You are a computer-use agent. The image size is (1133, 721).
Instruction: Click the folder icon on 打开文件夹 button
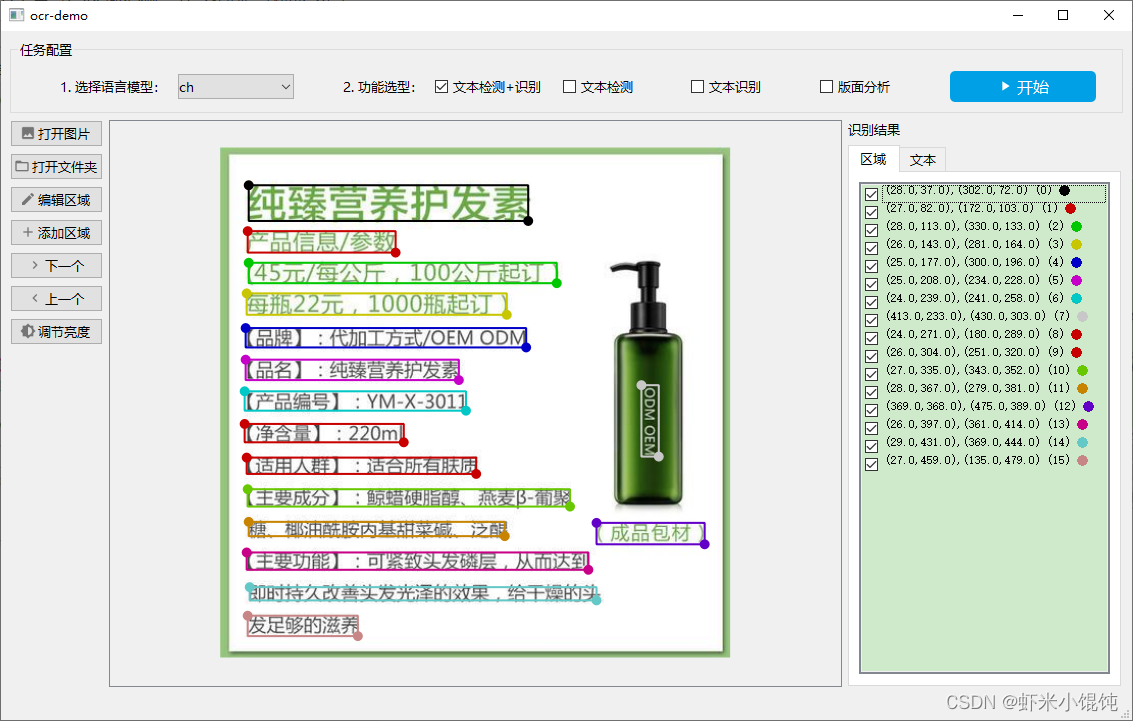[x=20, y=166]
